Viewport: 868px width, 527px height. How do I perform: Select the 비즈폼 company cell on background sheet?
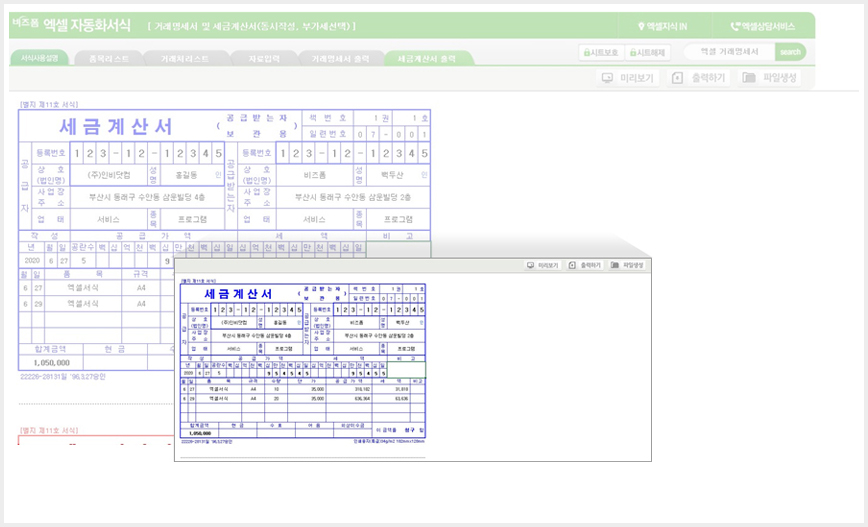click(315, 175)
